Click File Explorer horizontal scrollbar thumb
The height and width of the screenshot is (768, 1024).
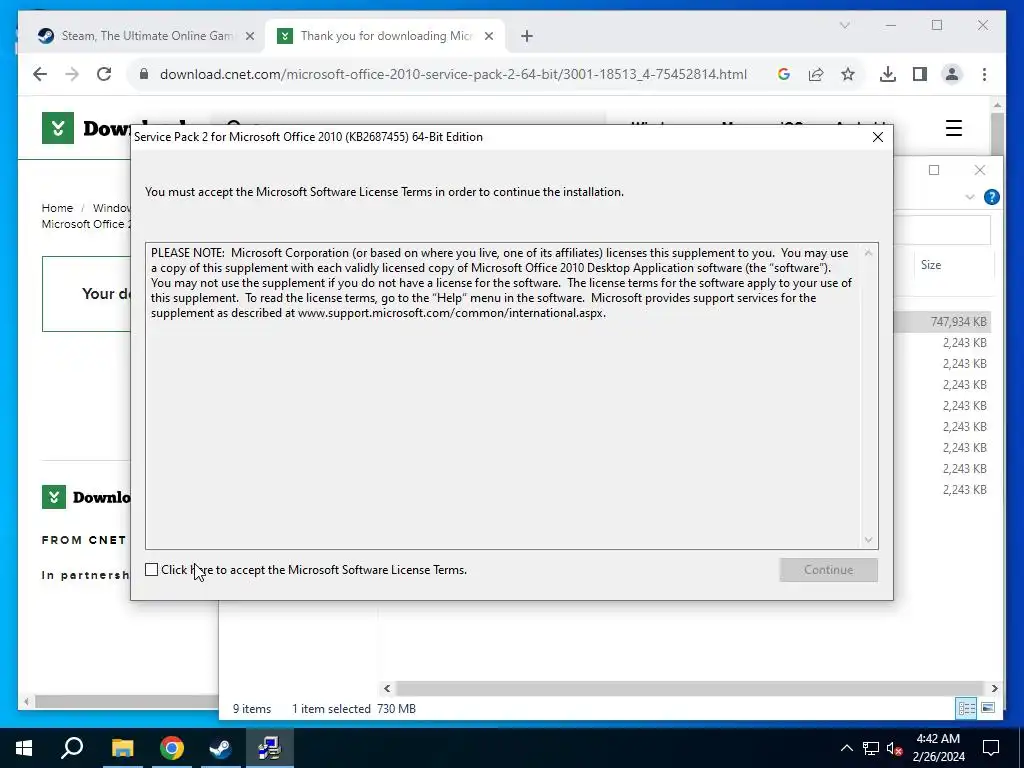(689, 688)
